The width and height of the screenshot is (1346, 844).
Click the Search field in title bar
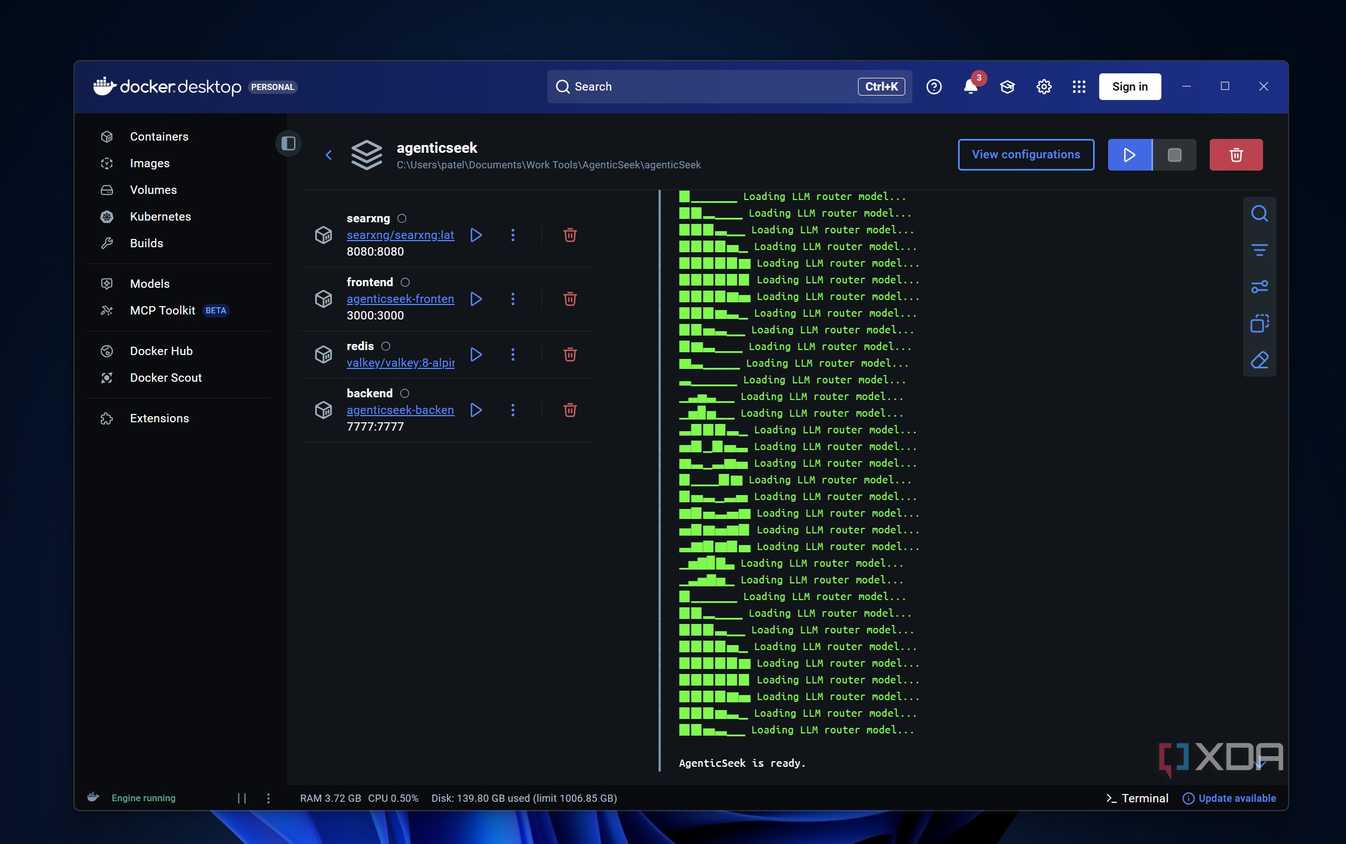[729, 87]
